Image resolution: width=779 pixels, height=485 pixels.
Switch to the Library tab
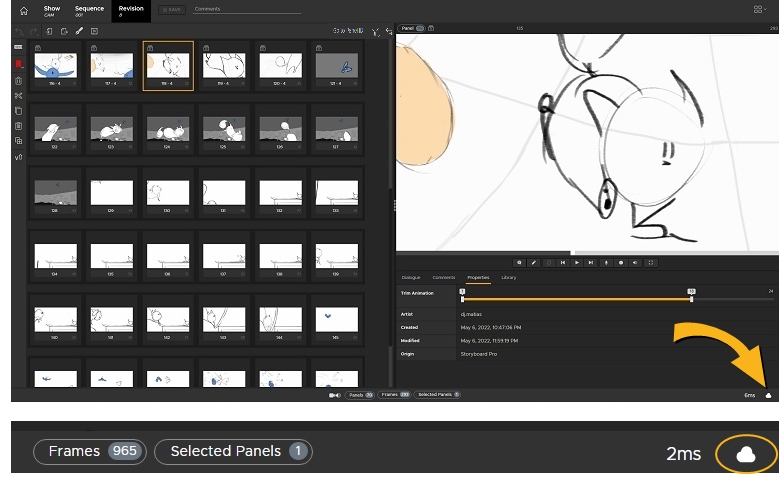point(509,277)
